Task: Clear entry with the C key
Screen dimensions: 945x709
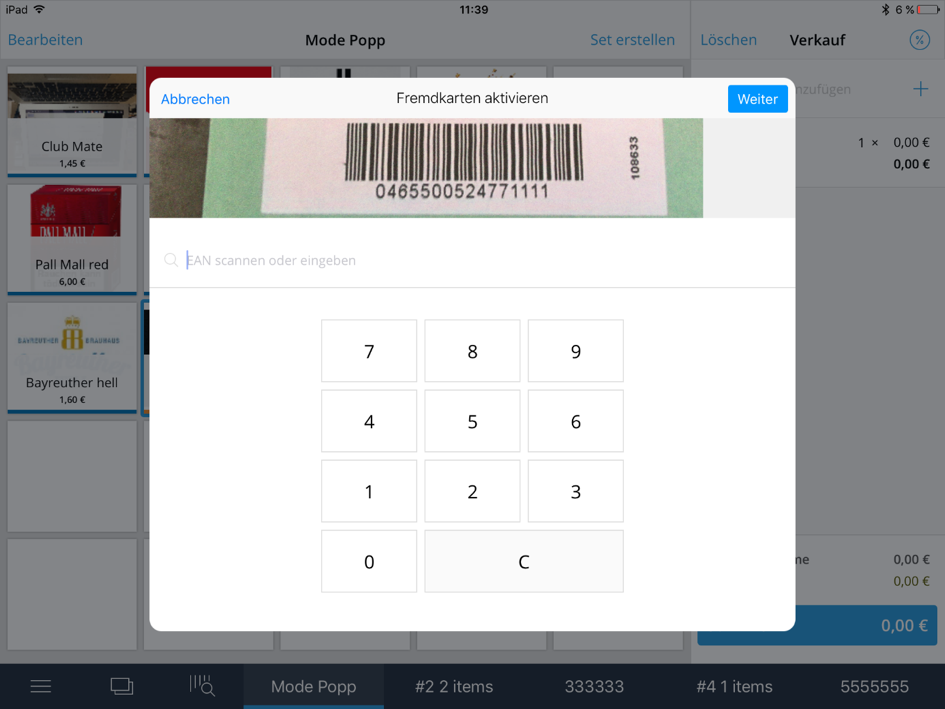Action: [x=524, y=561]
